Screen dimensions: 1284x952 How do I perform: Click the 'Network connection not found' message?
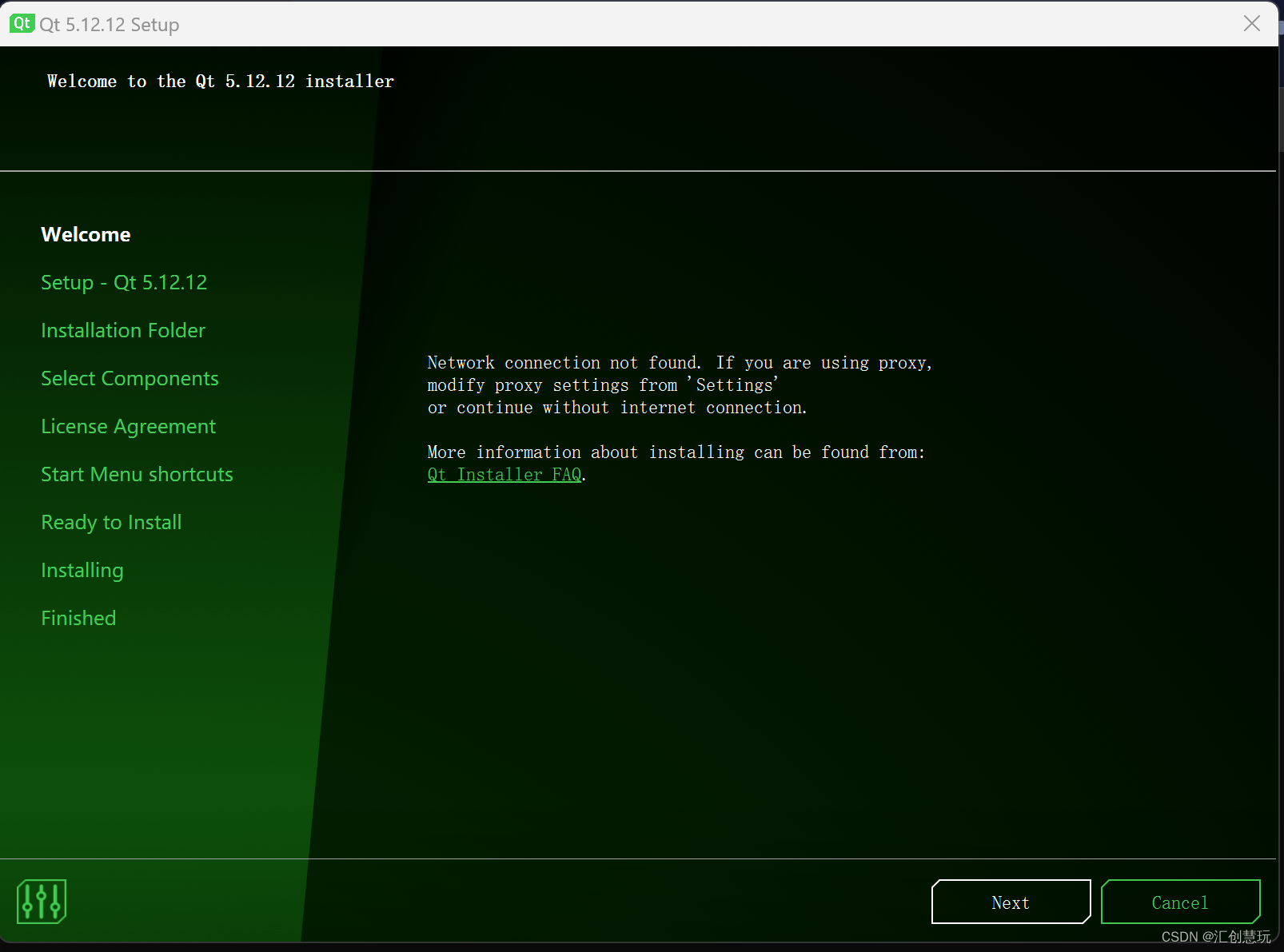680,385
